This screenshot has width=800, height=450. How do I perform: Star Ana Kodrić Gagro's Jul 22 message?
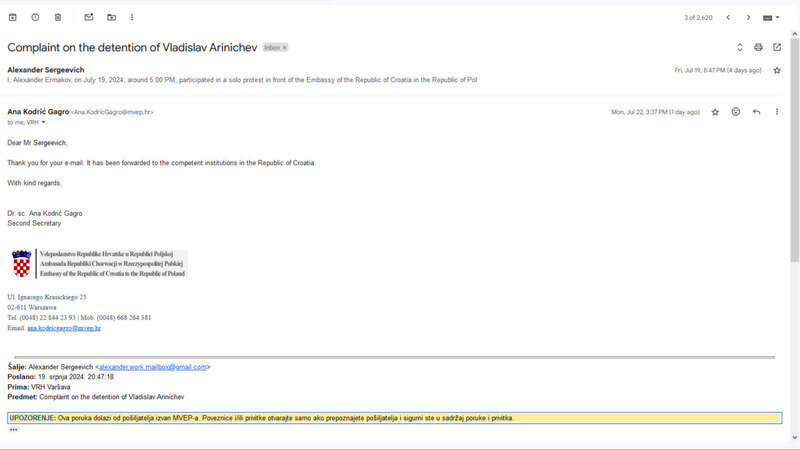tap(715, 112)
